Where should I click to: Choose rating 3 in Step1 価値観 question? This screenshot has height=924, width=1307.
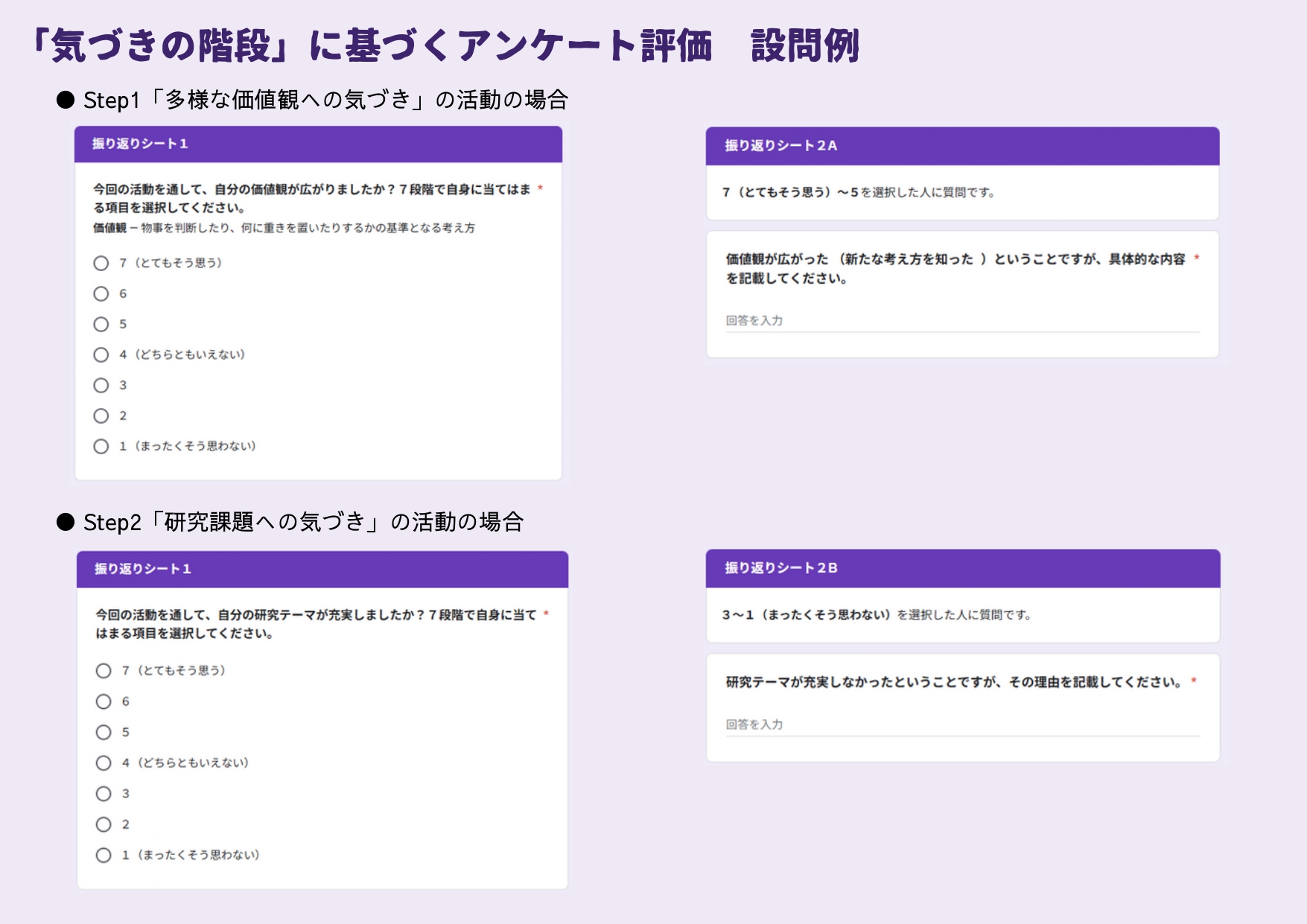pos(101,386)
